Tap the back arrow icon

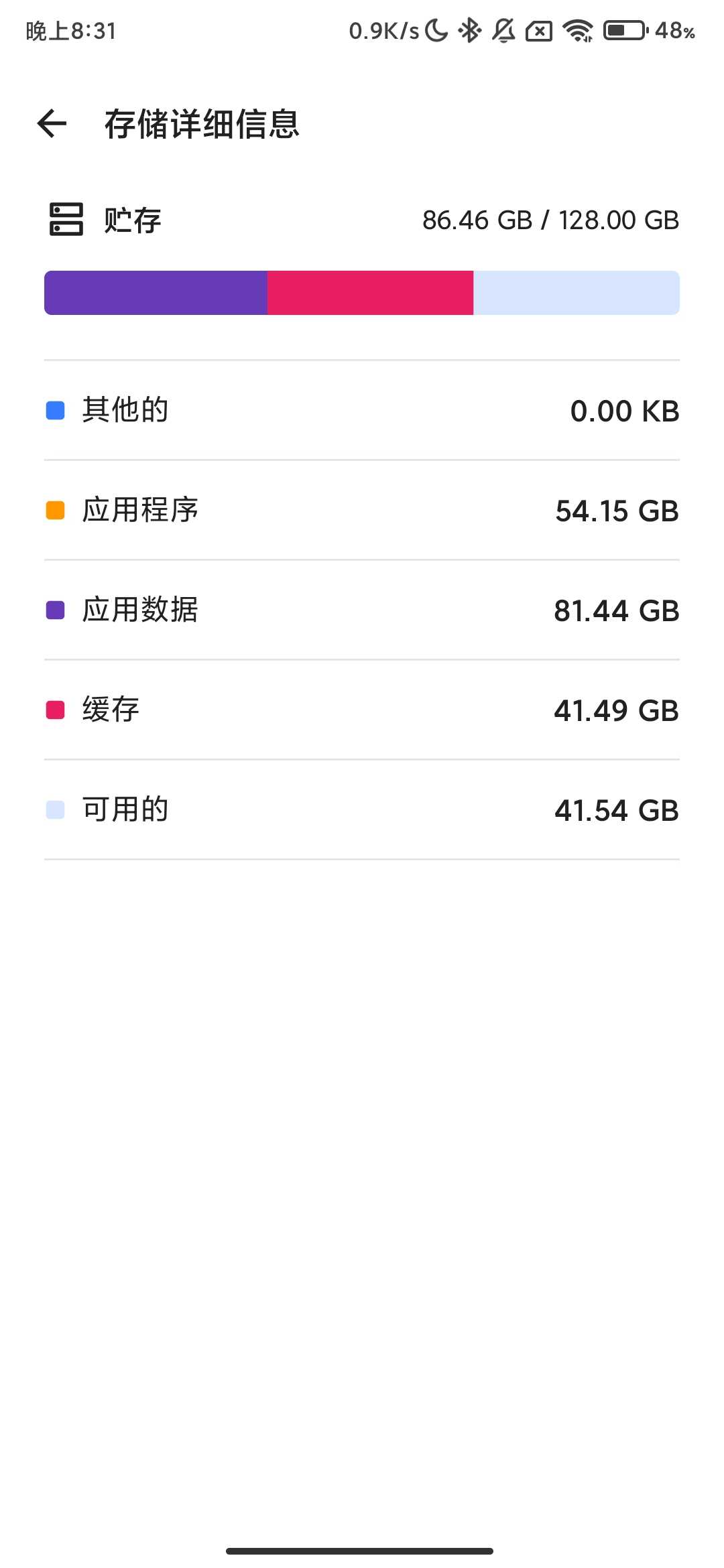52,124
